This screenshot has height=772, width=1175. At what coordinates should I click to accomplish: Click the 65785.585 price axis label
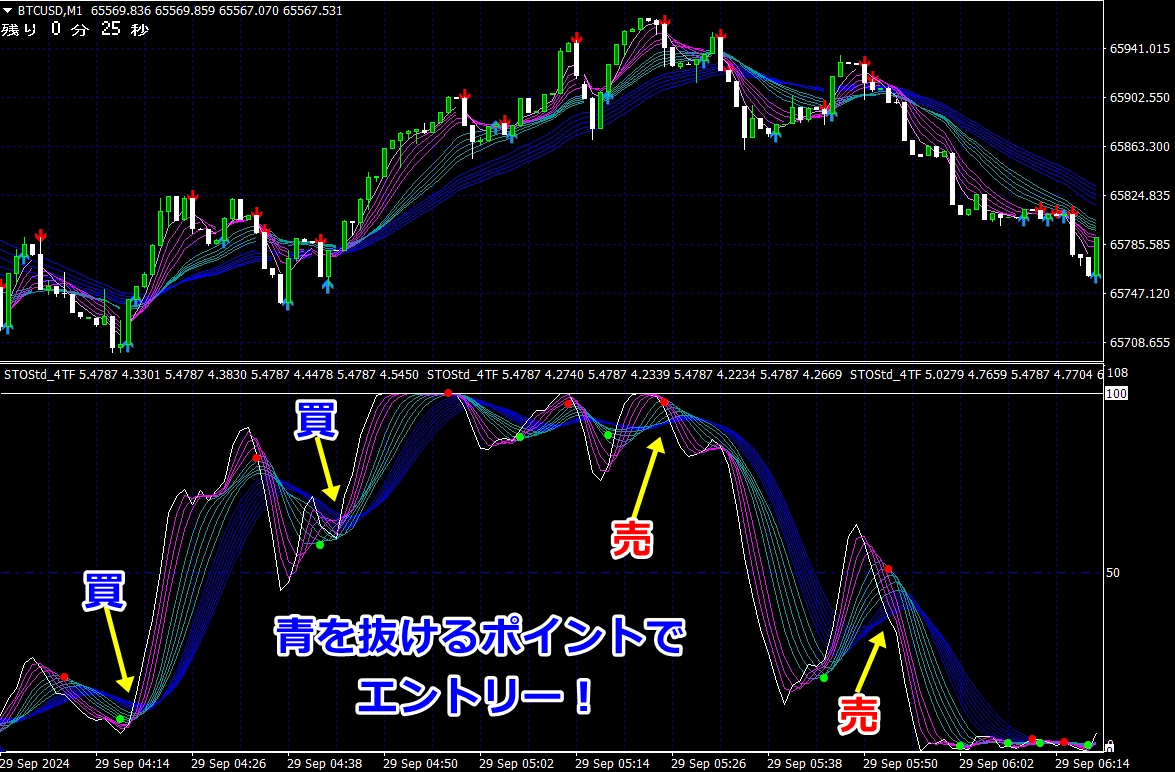click(x=1139, y=244)
